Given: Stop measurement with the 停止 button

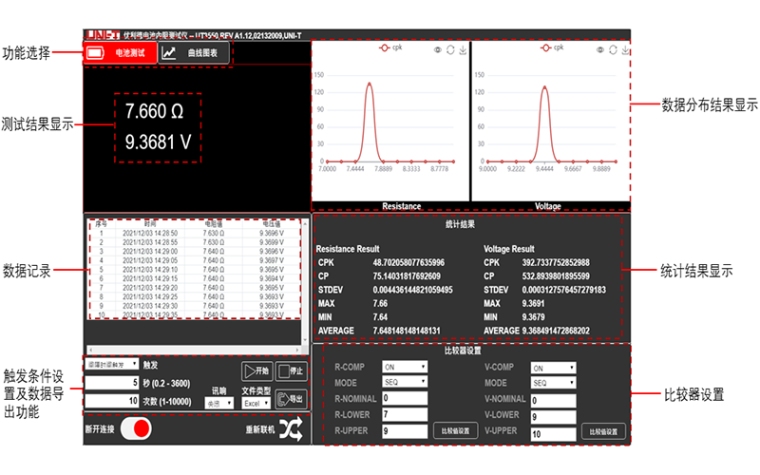Looking at the screenshot, I should (292, 371).
